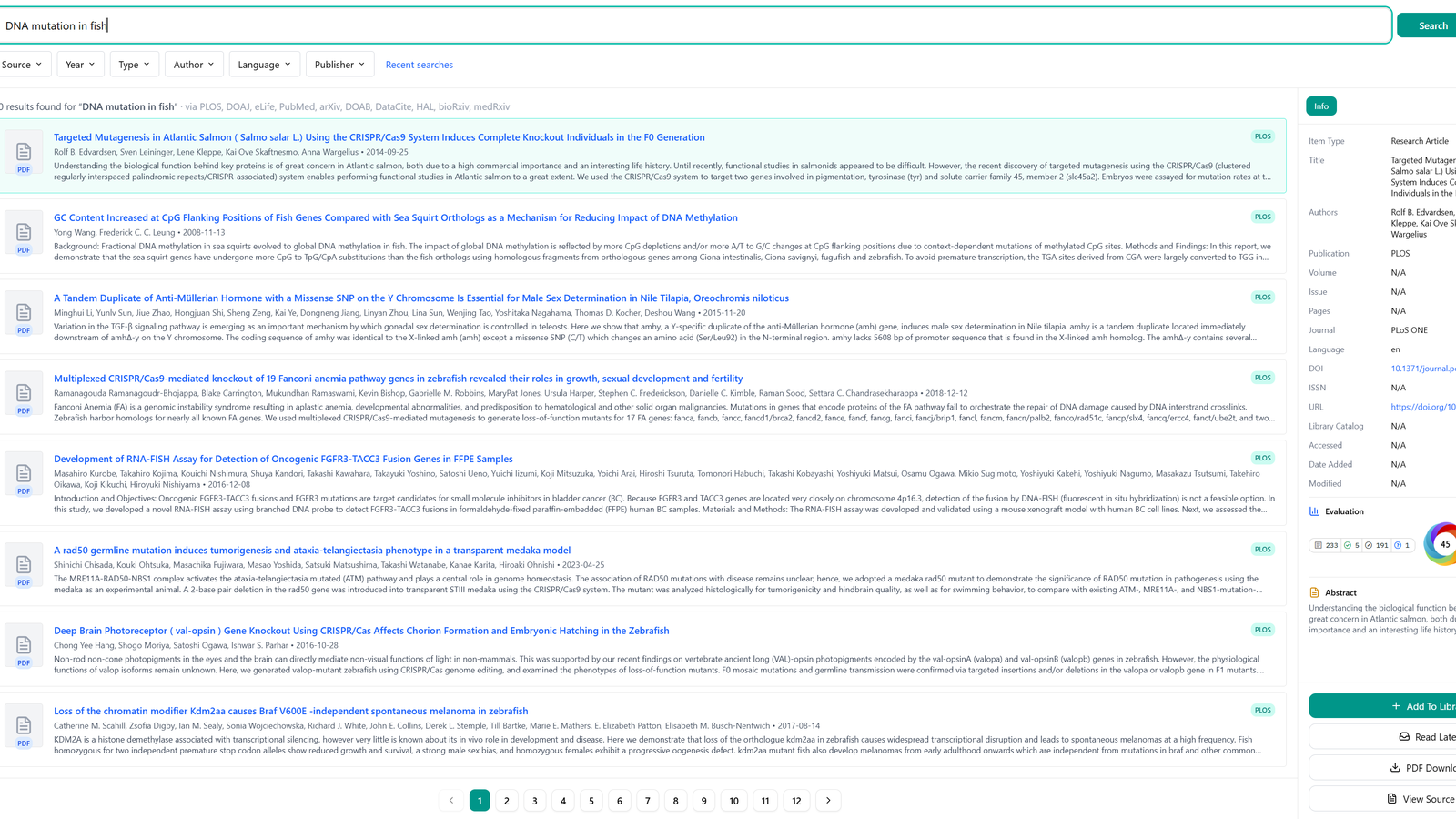
Task: Open title 'A Tandem Duplicate of Anti-Müllerian Hormone'
Action: [x=421, y=298]
